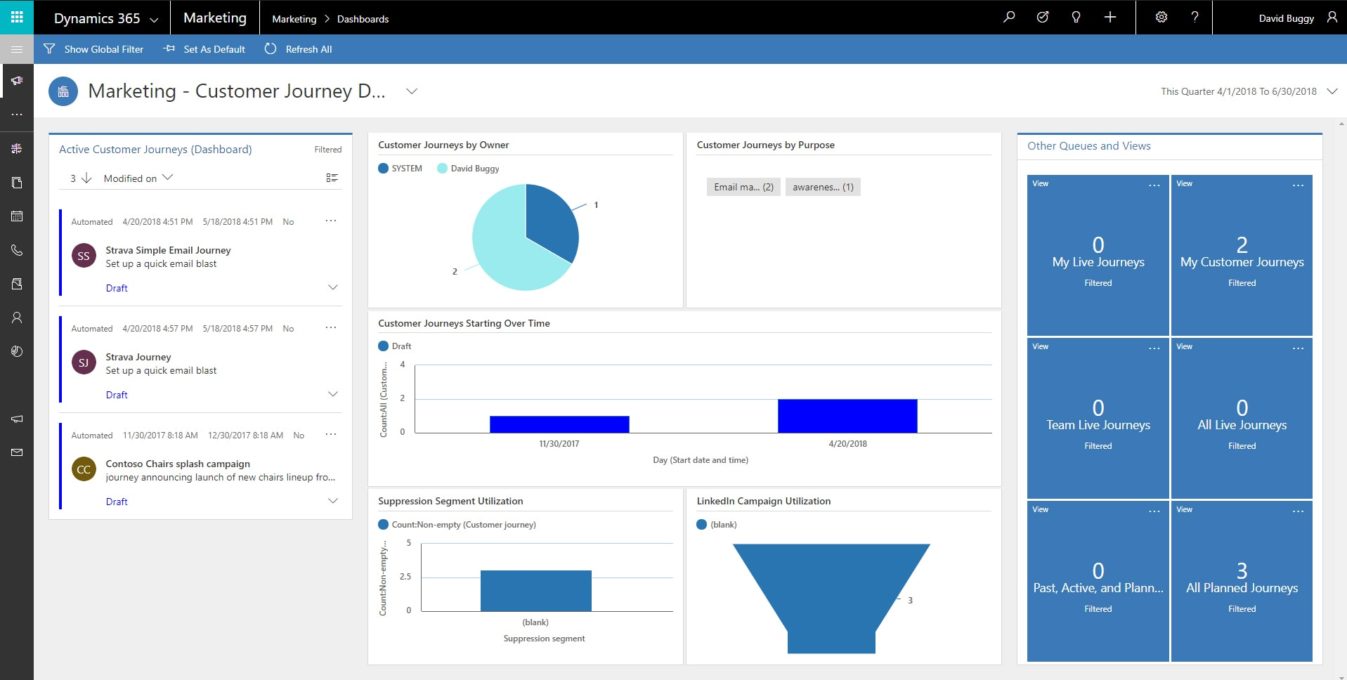Open the person contacts icon in sidebar
Image resolution: width=1347 pixels, height=680 pixels.
coord(16,318)
